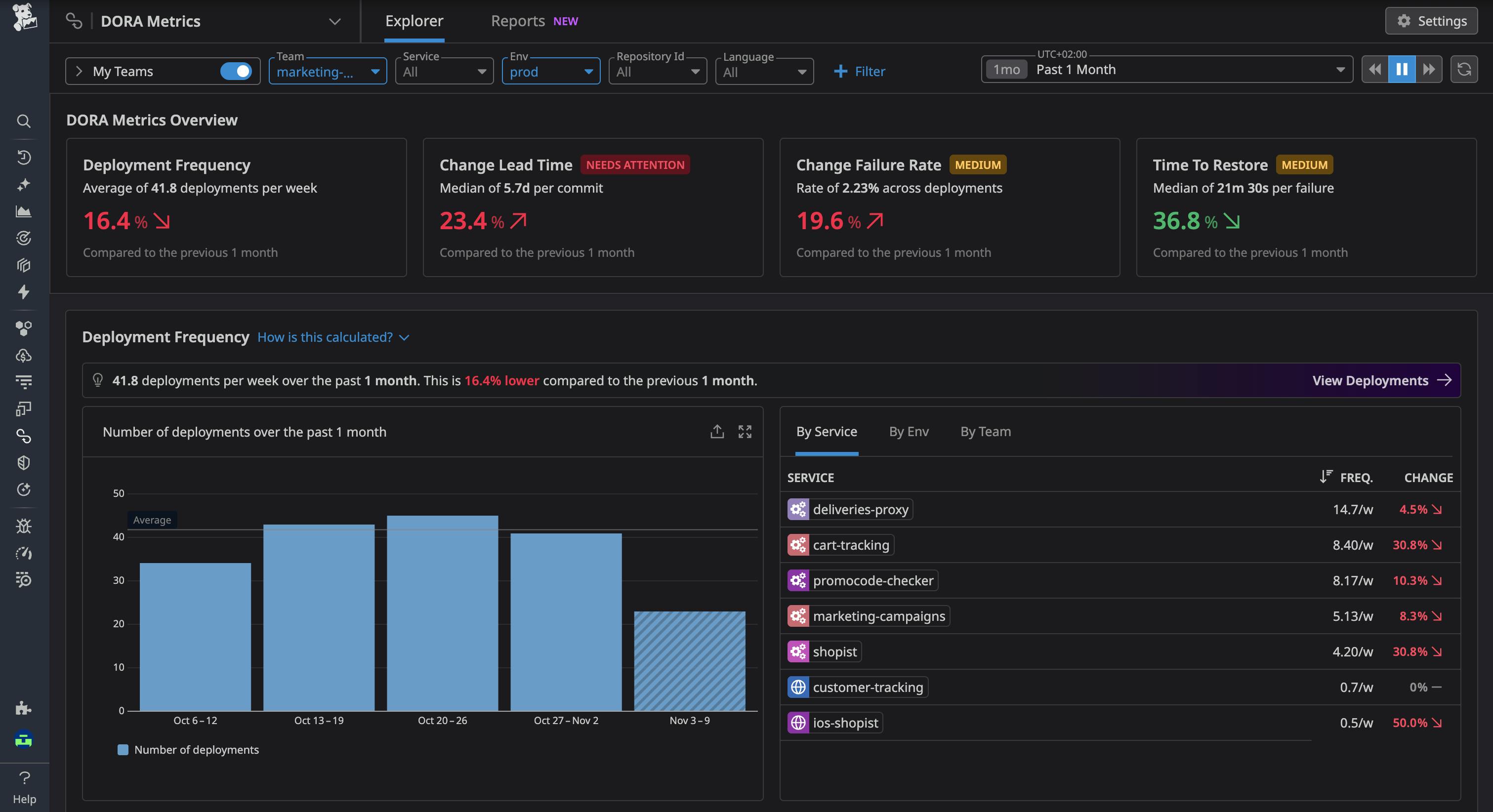
Task: Select the Watchdog history icon in the sidebar
Action: point(23,158)
